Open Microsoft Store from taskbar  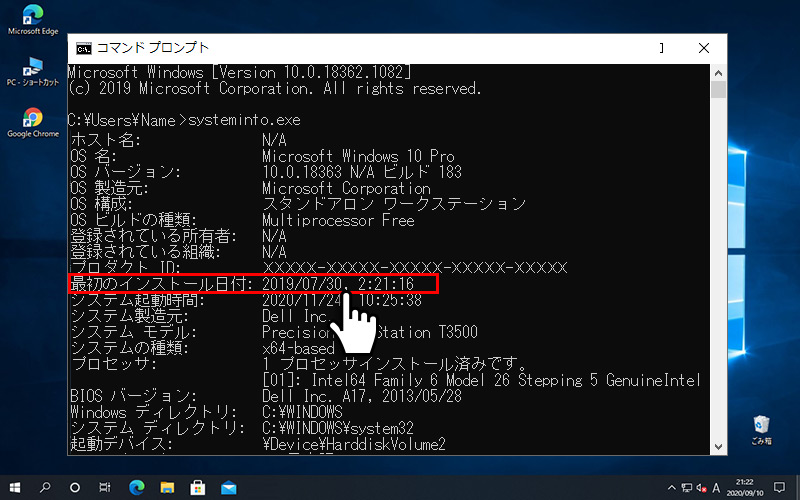[x=197, y=487]
